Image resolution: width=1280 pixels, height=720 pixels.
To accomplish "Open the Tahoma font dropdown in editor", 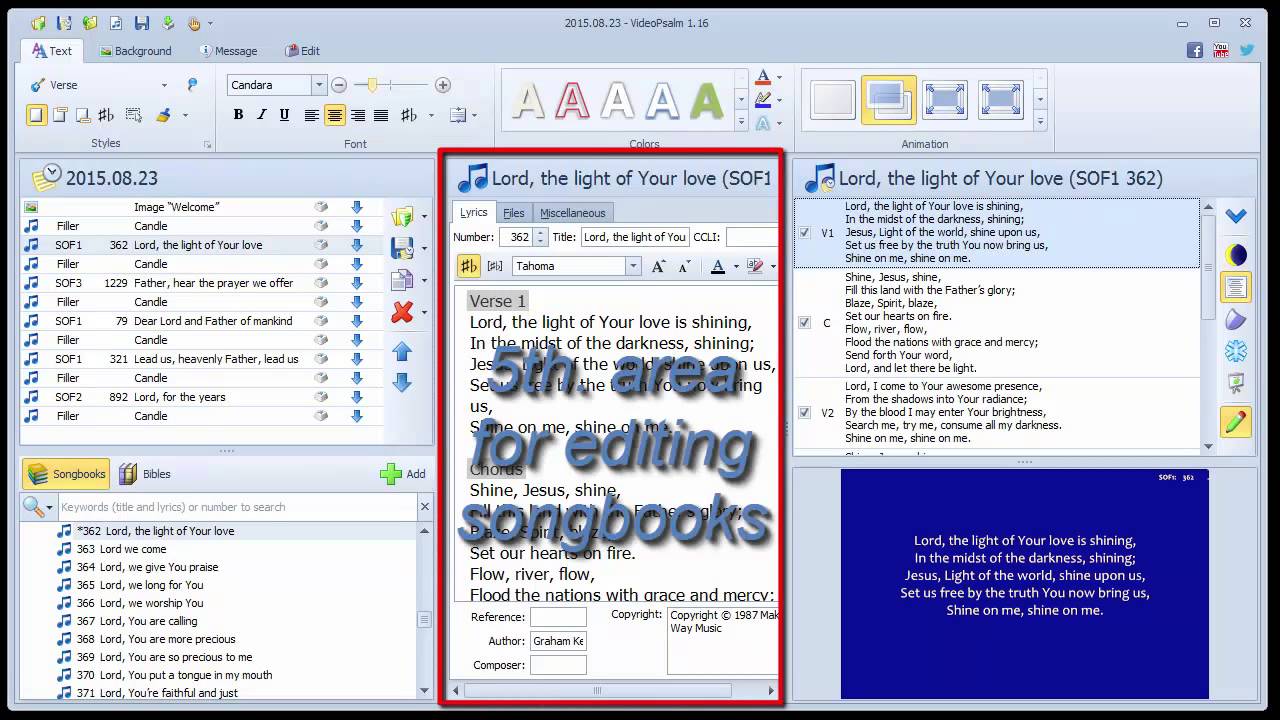I will click(633, 266).
